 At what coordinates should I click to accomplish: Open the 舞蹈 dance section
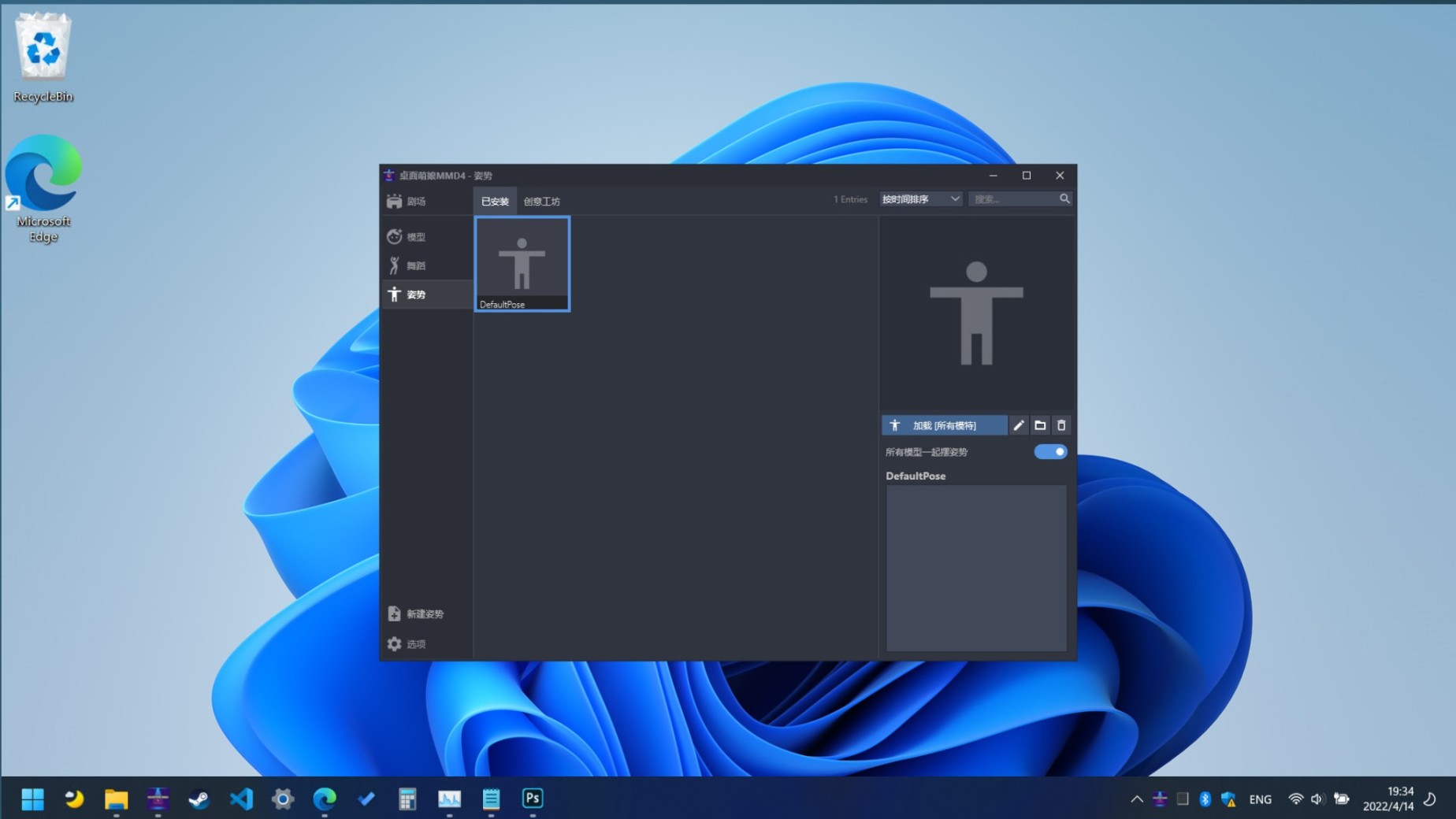(426, 265)
